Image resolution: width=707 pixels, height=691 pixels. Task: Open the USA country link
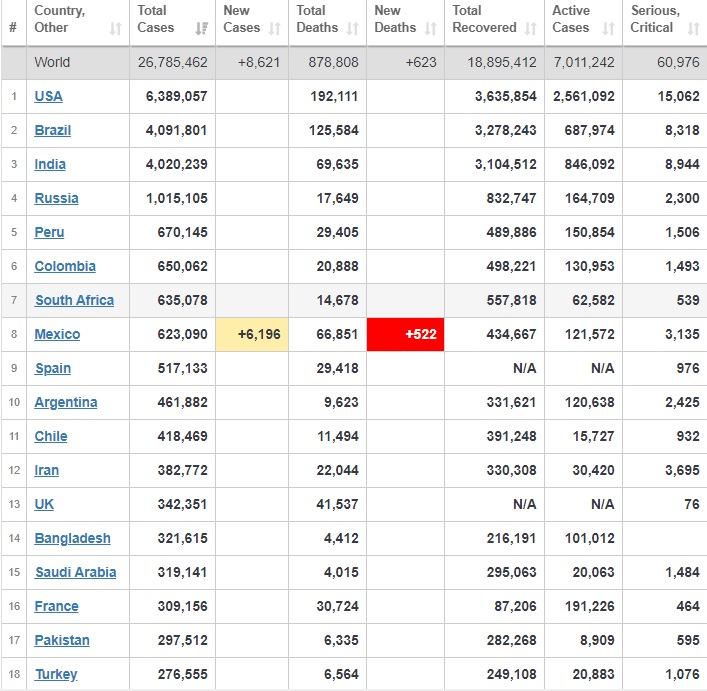[x=48, y=96]
